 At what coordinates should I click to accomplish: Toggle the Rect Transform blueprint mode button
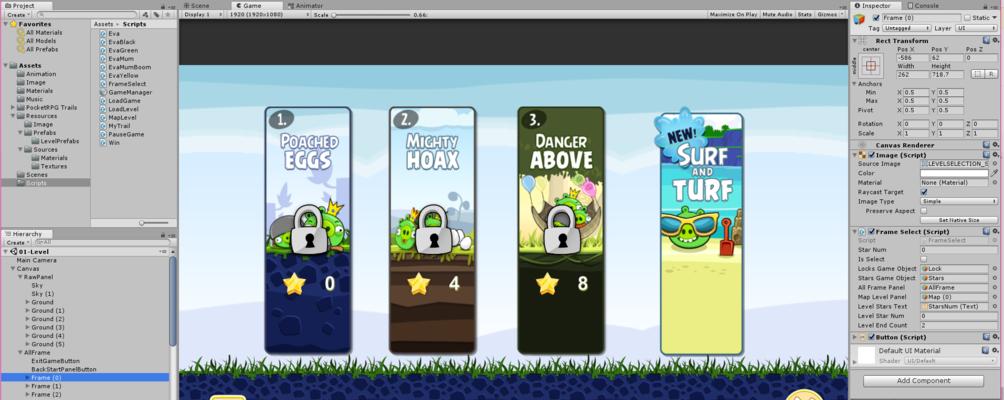coord(977,74)
